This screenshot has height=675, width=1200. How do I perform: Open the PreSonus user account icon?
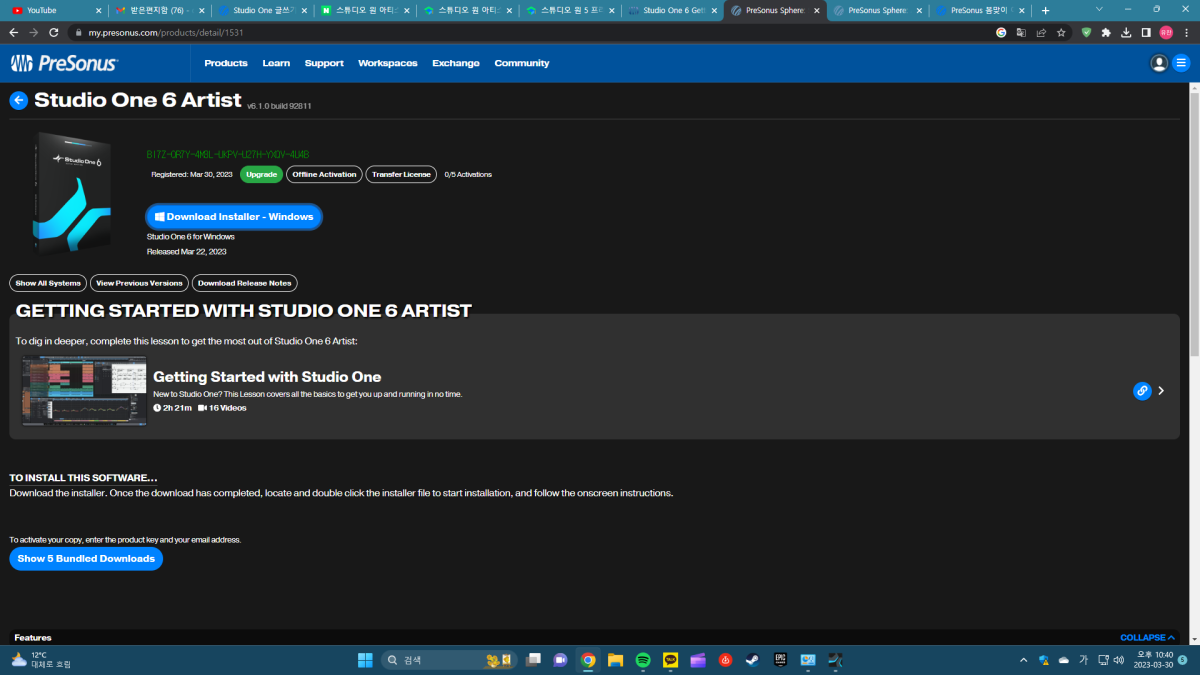click(1159, 63)
